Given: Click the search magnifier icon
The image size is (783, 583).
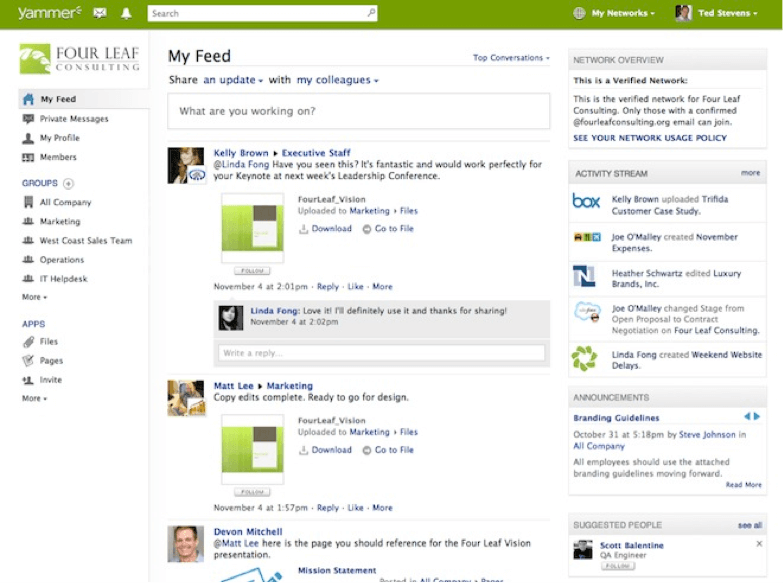Looking at the screenshot, I should pos(372,13).
